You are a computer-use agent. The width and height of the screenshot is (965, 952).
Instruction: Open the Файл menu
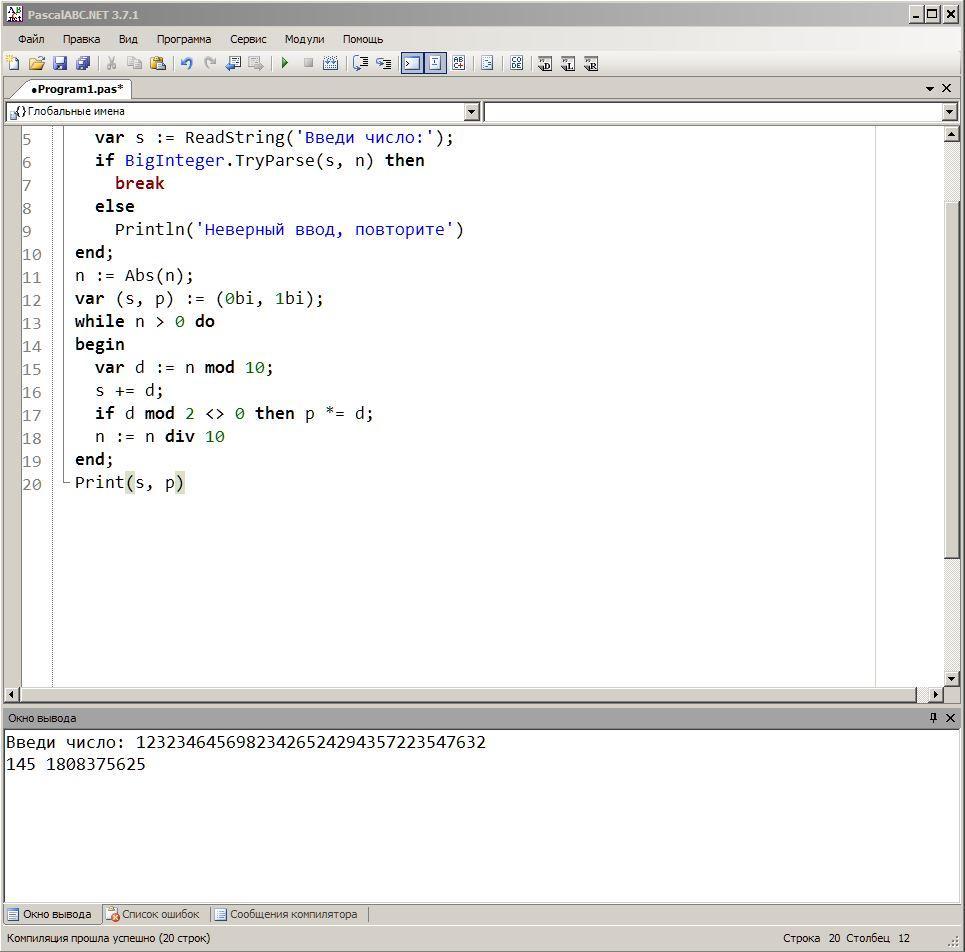[x=31, y=39]
